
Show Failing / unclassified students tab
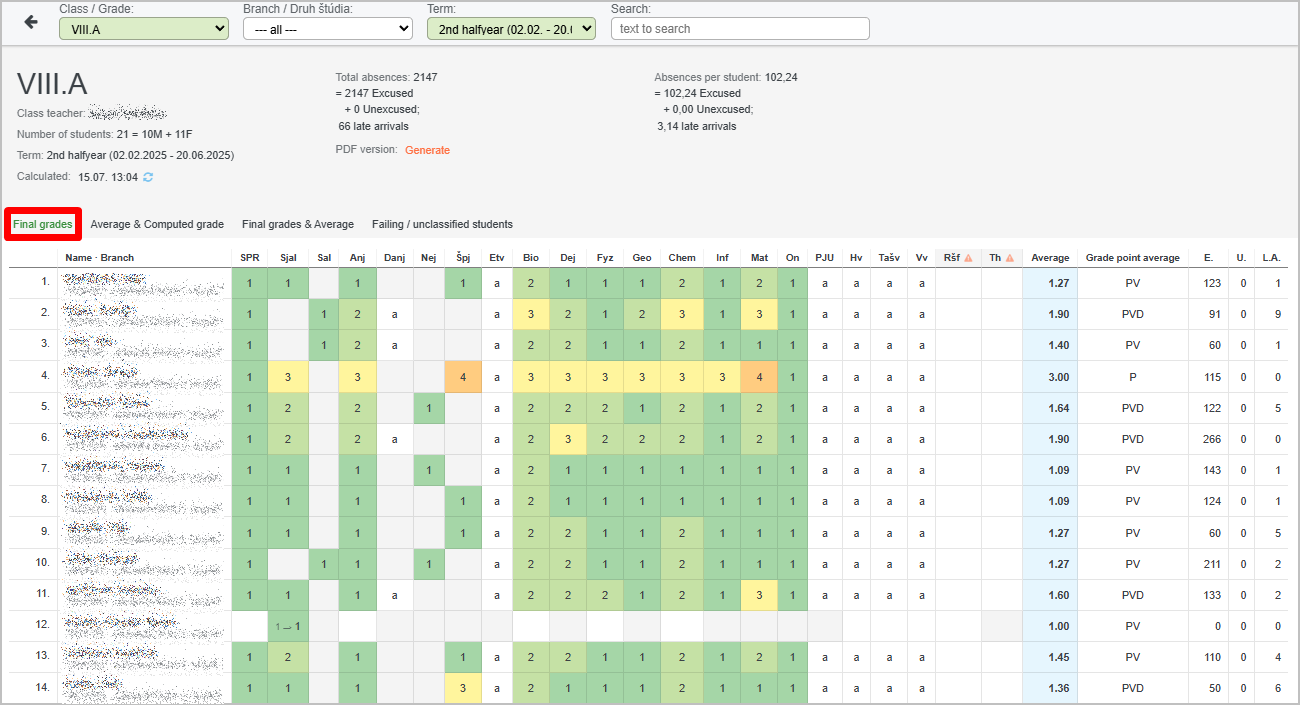click(x=442, y=224)
